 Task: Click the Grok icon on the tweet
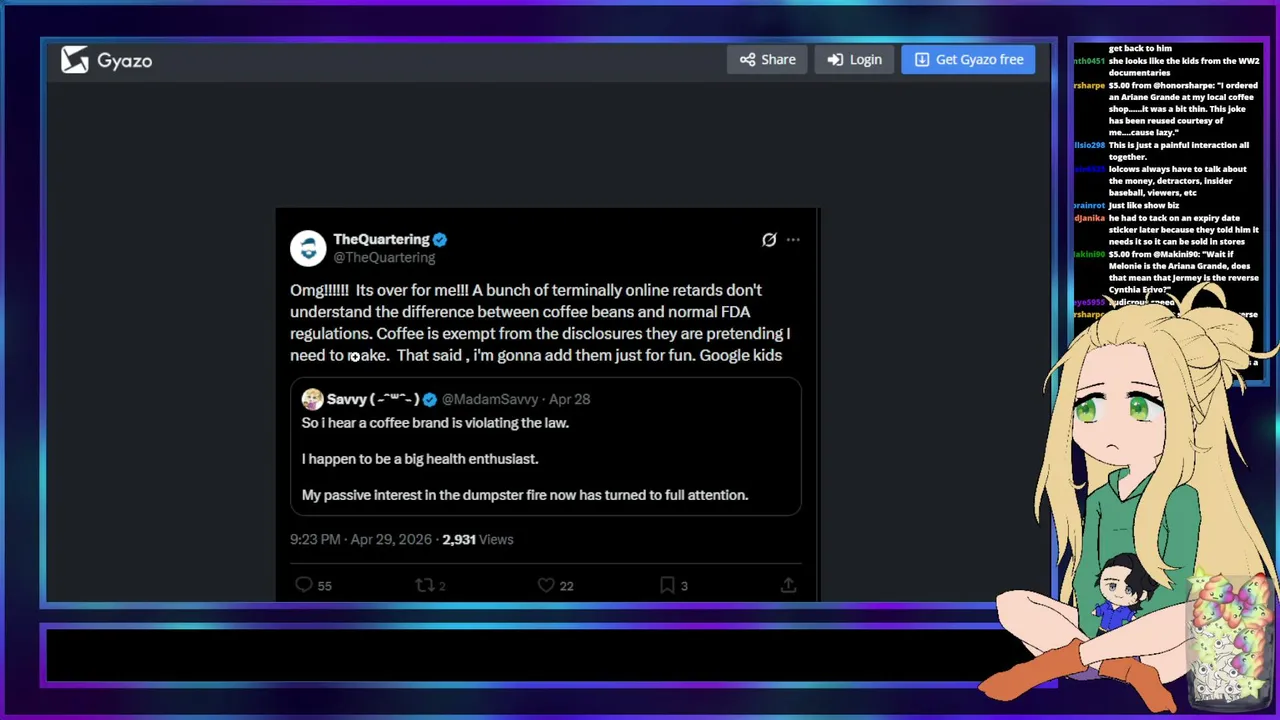tap(769, 240)
